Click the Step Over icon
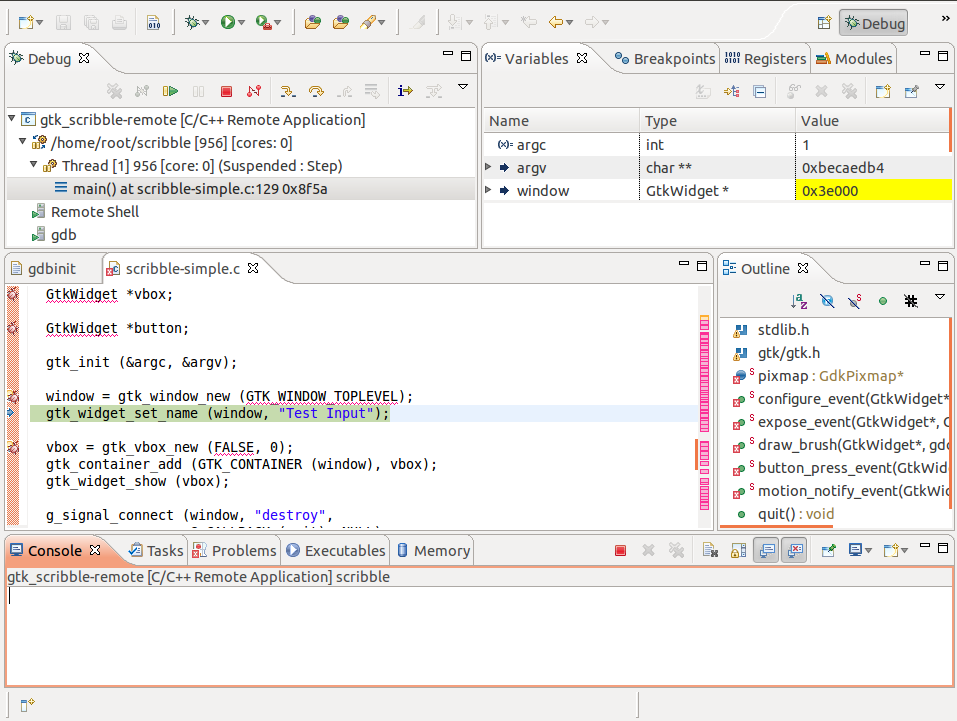Screen dimensions: 957x721 [316, 92]
